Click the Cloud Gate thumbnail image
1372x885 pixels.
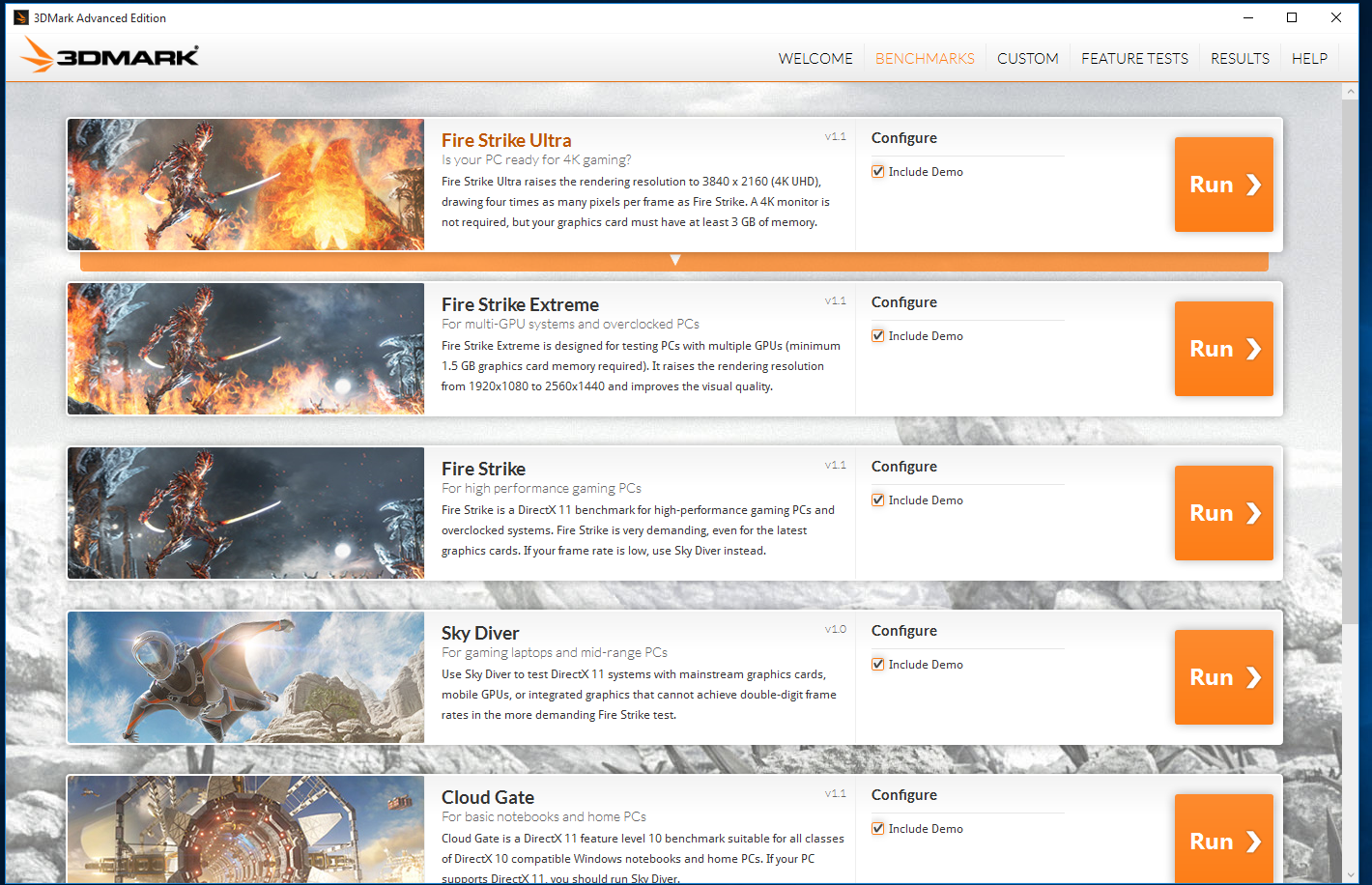pyautogui.click(x=245, y=829)
